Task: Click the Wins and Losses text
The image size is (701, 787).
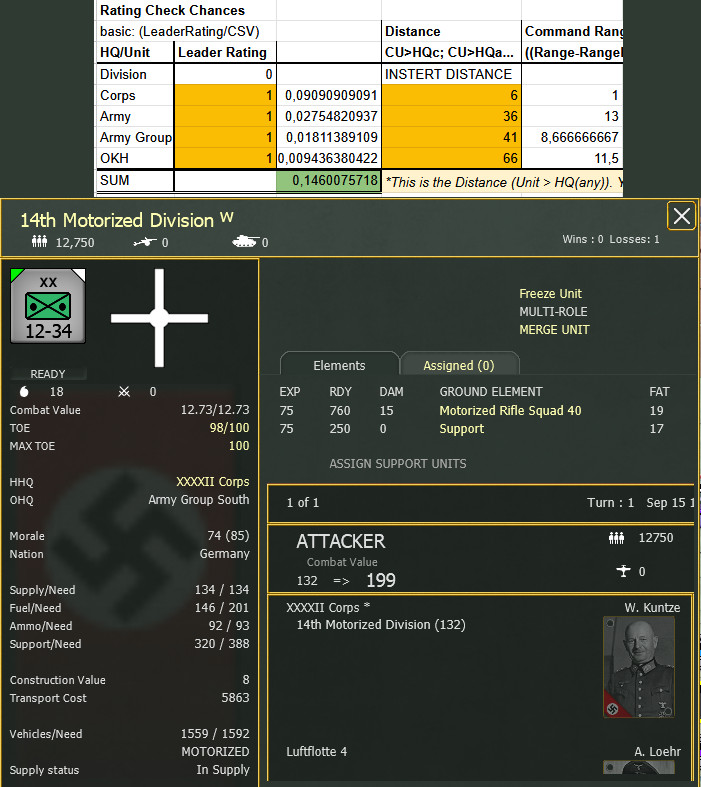Action: tap(611, 239)
